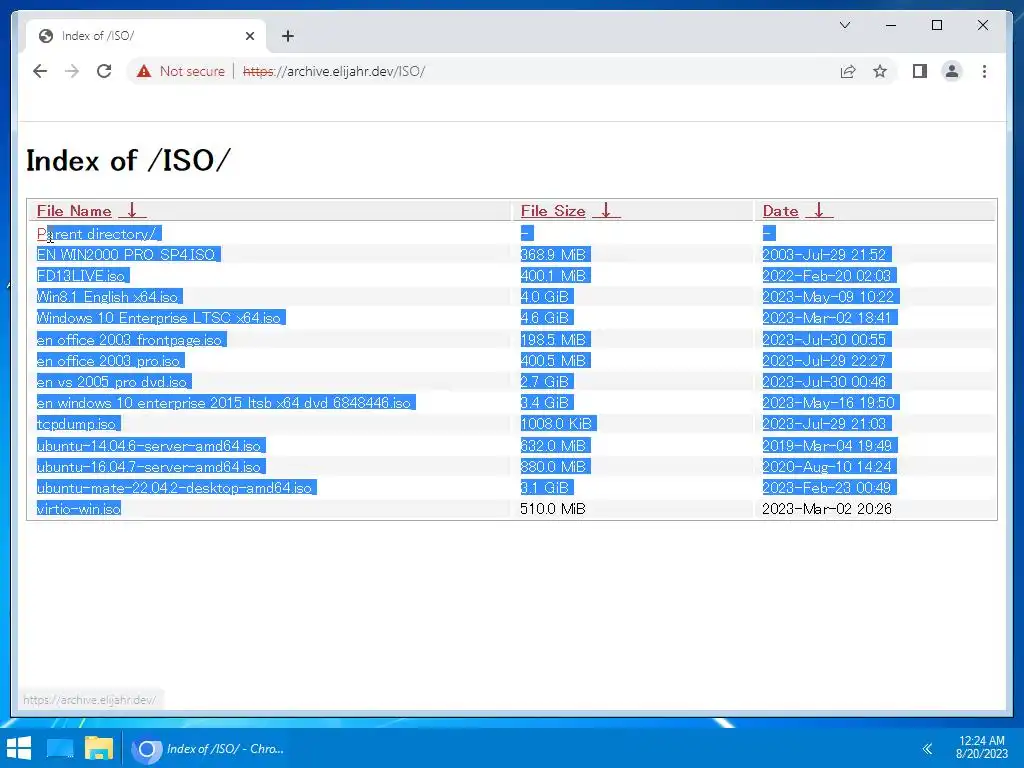1024x768 pixels.
Task: Sort by Date header link
Action: click(x=780, y=211)
